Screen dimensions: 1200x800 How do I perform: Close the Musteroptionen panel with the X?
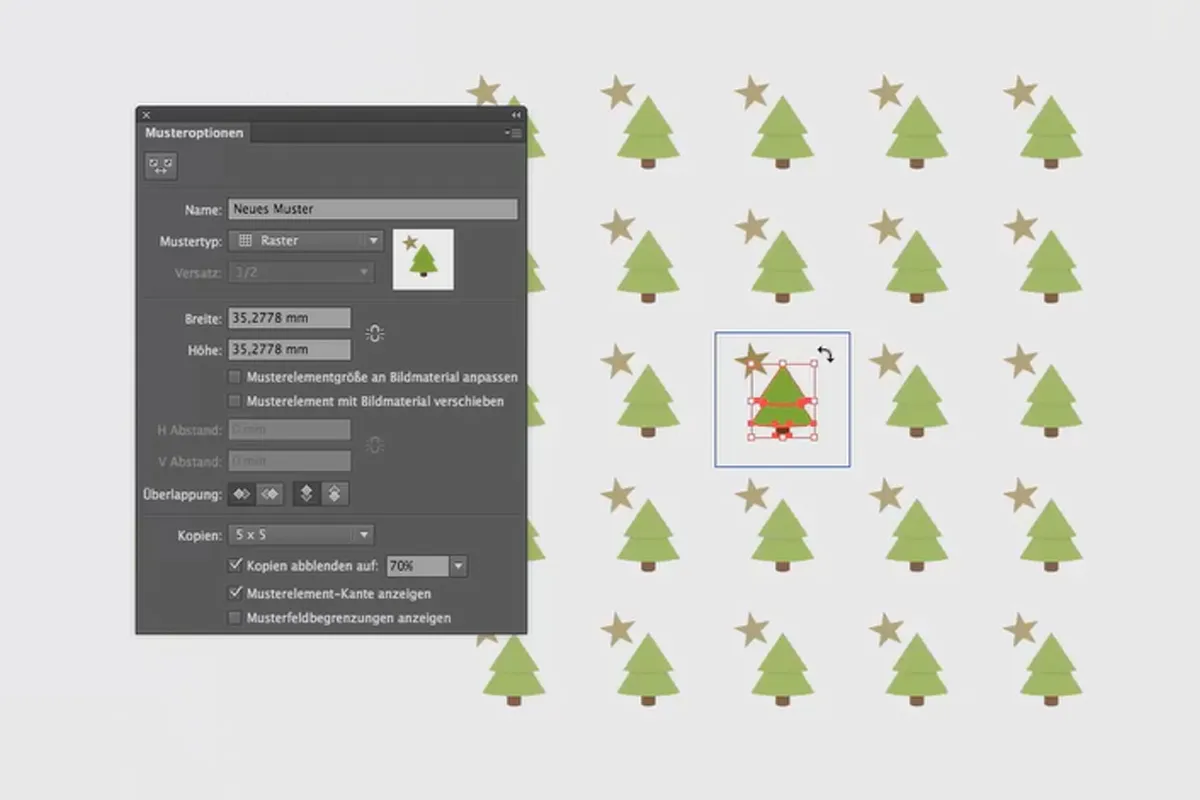tap(146, 115)
